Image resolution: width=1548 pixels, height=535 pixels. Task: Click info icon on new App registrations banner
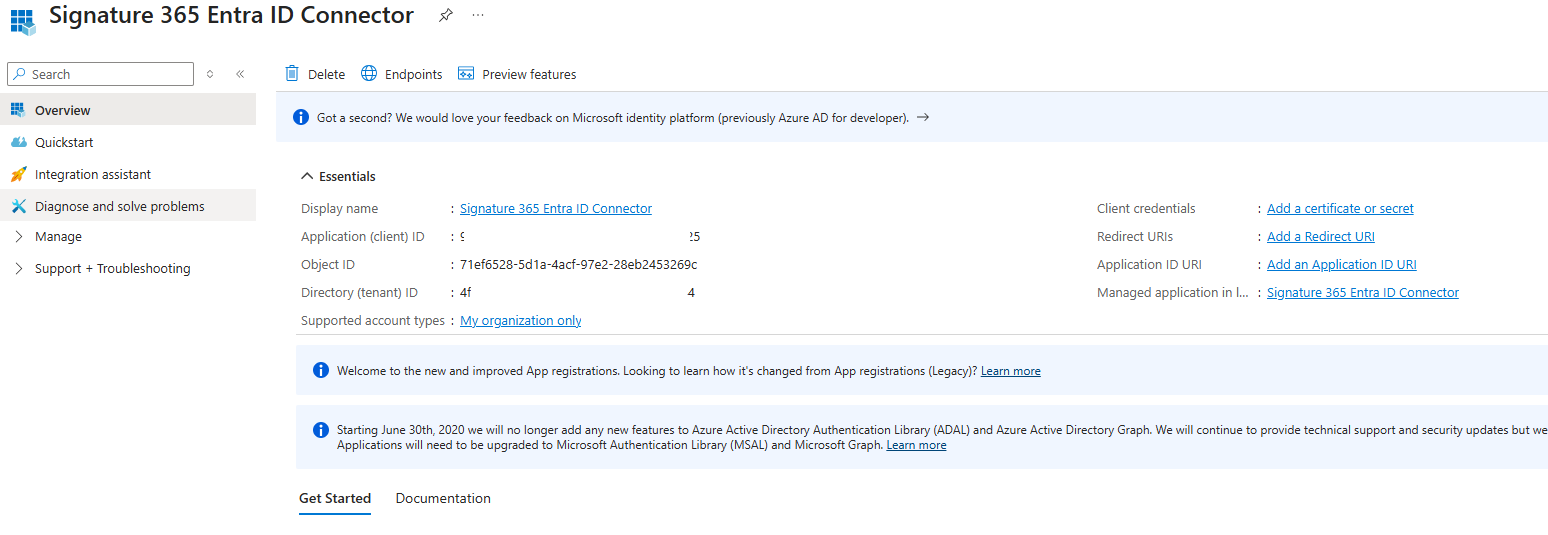point(321,370)
